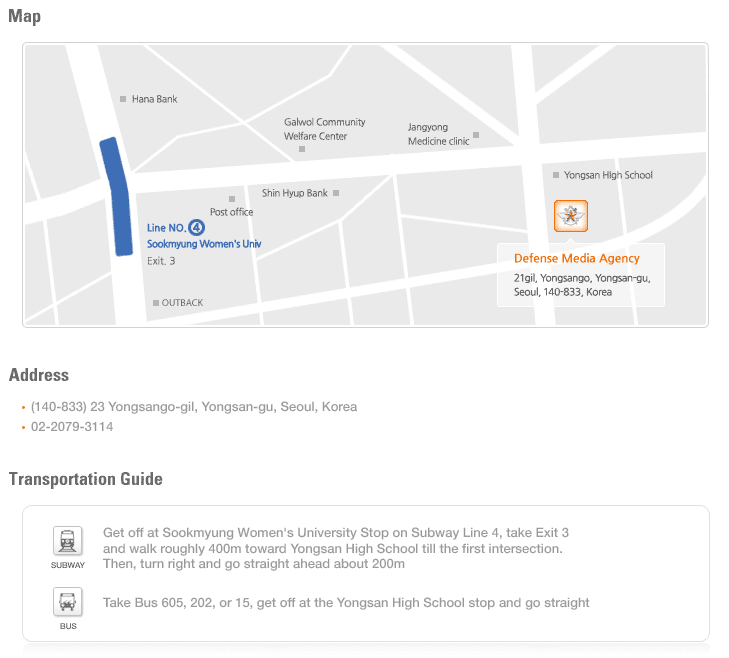Screen dimensions: 729x658
Task: Click the Transportation Guide heading
Action: pyautogui.click(x=86, y=479)
